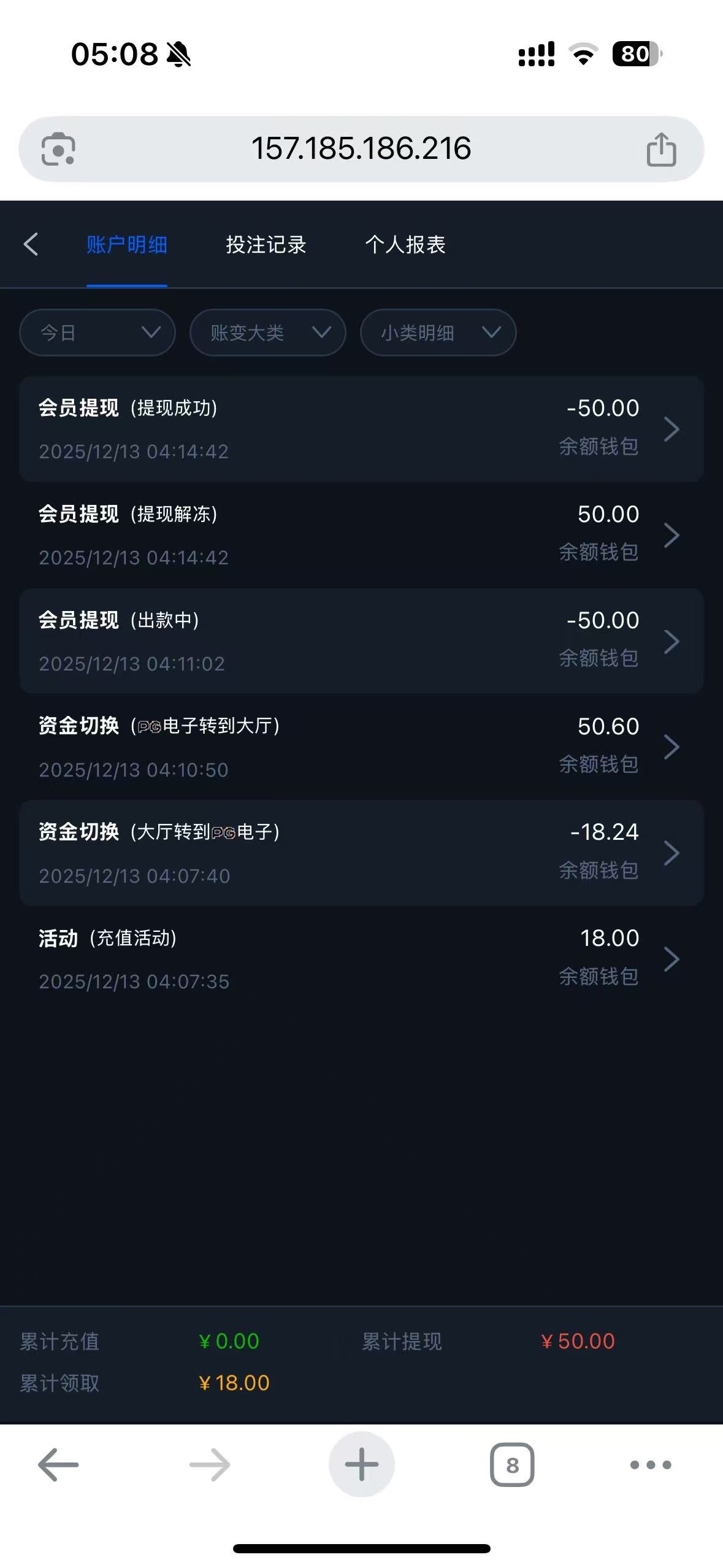The image size is (723, 1568).
Task: Switch to the 投注记录 tab
Action: 266,245
